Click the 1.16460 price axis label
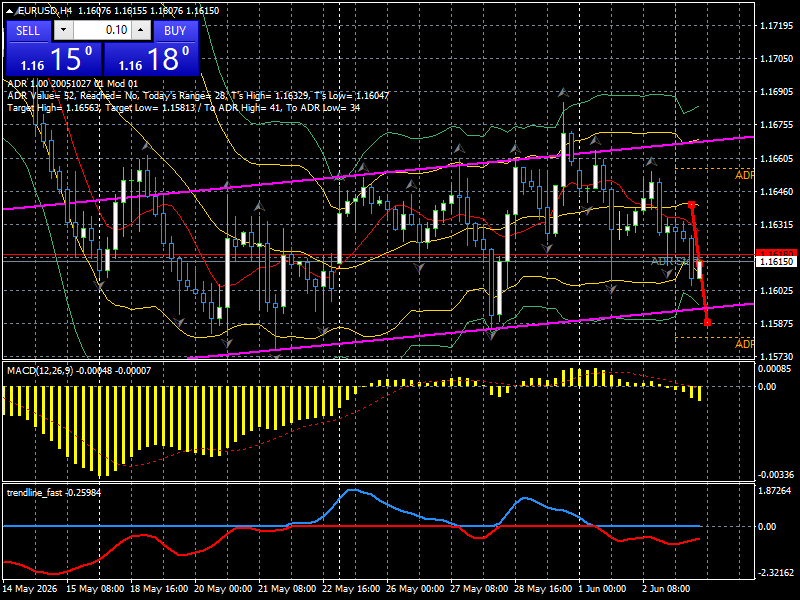 776,192
